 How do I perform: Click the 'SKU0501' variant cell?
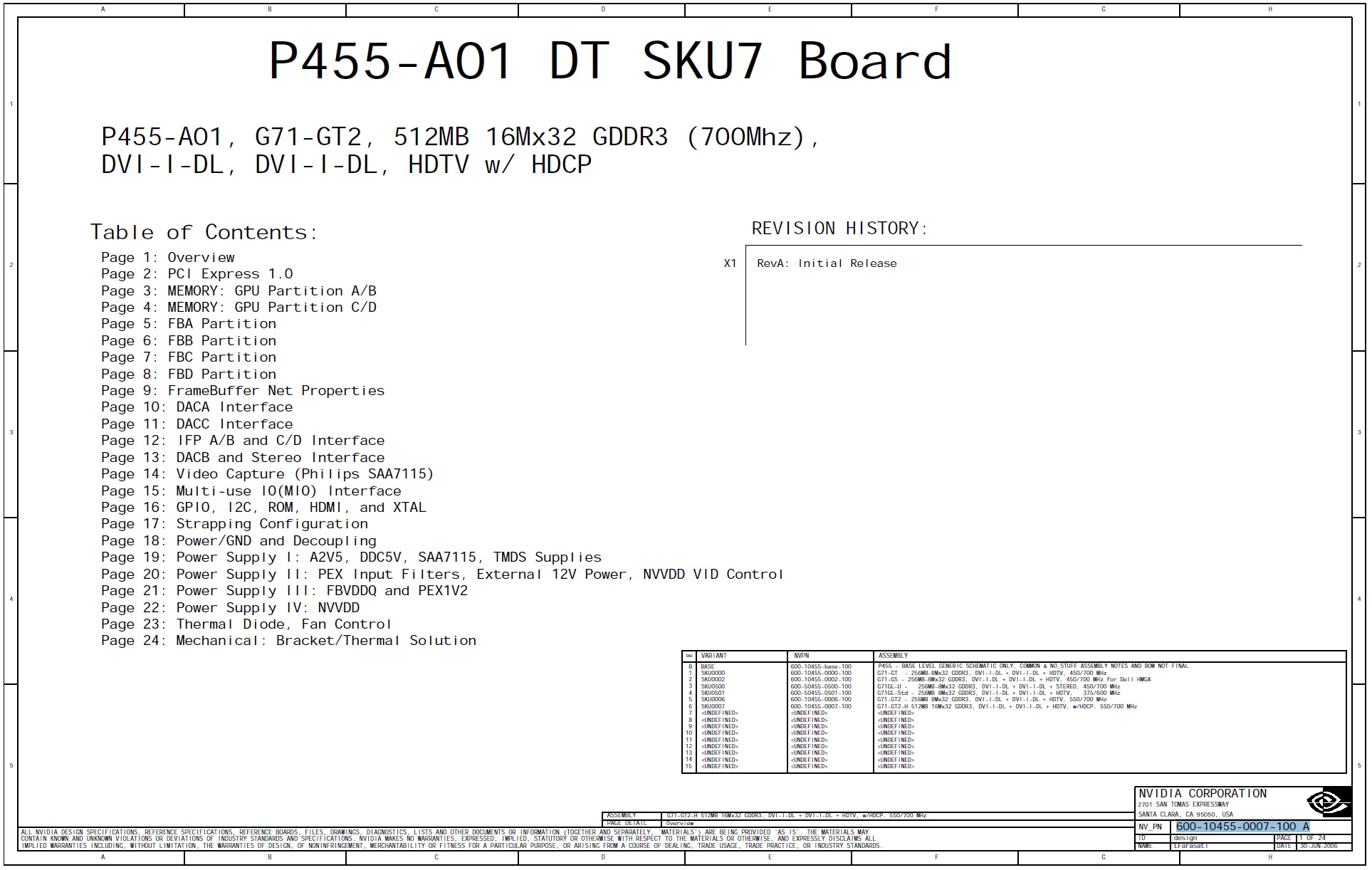click(x=713, y=693)
